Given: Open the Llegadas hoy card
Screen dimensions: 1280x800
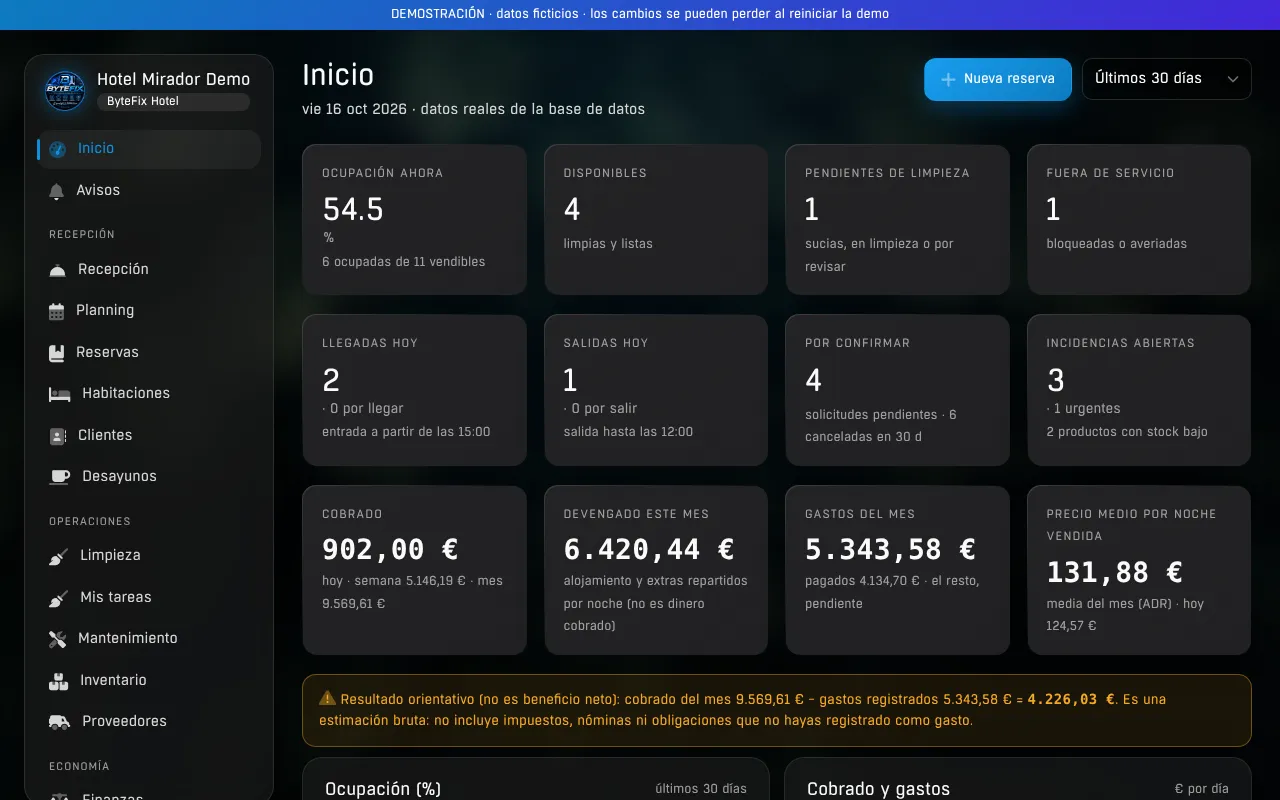Looking at the screenshot, I should [x=414, y=390].
